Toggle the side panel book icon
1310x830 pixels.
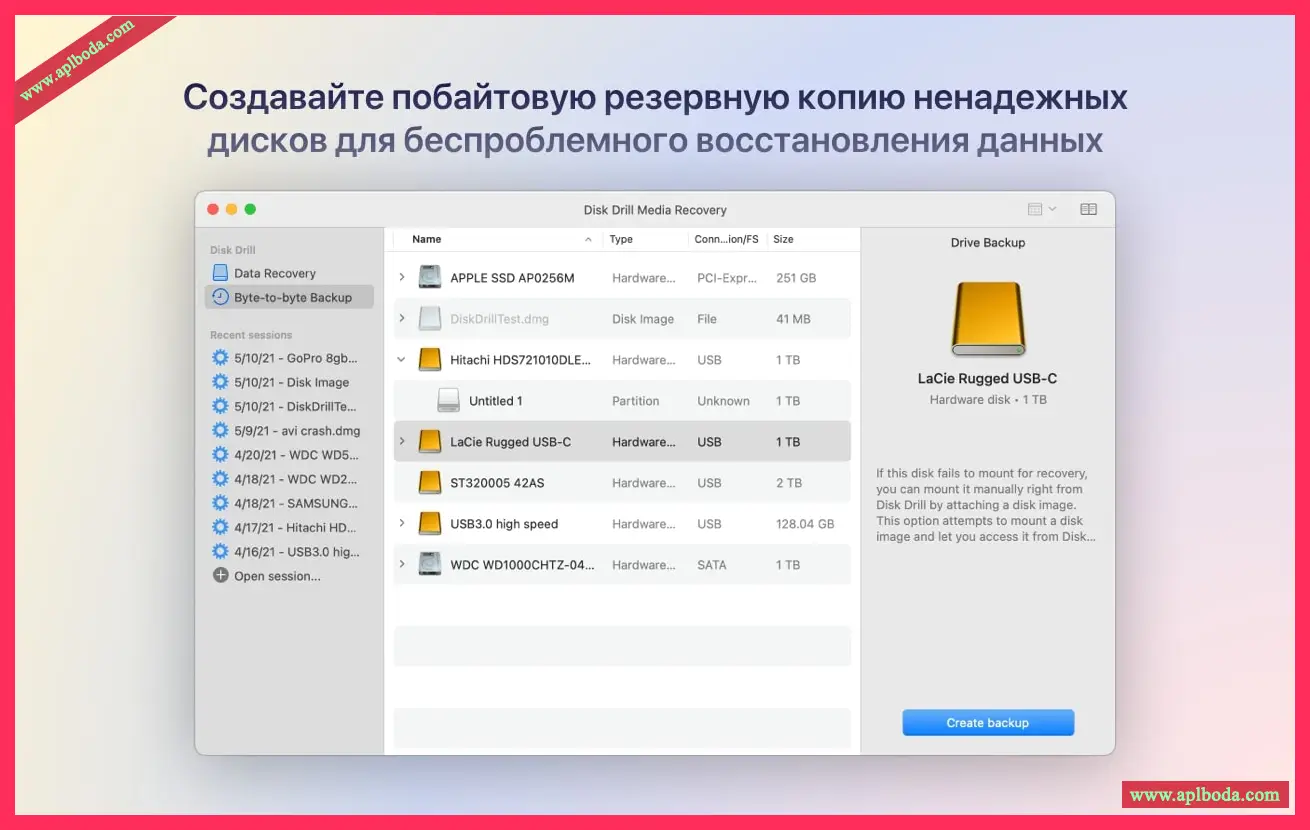pos(1089,209)
